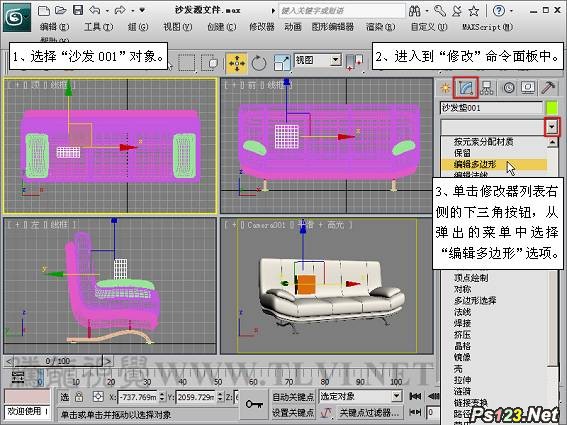Click the binoculars search icon
The height and width of the screenshot is (425, 567).
tap(414, 11)
